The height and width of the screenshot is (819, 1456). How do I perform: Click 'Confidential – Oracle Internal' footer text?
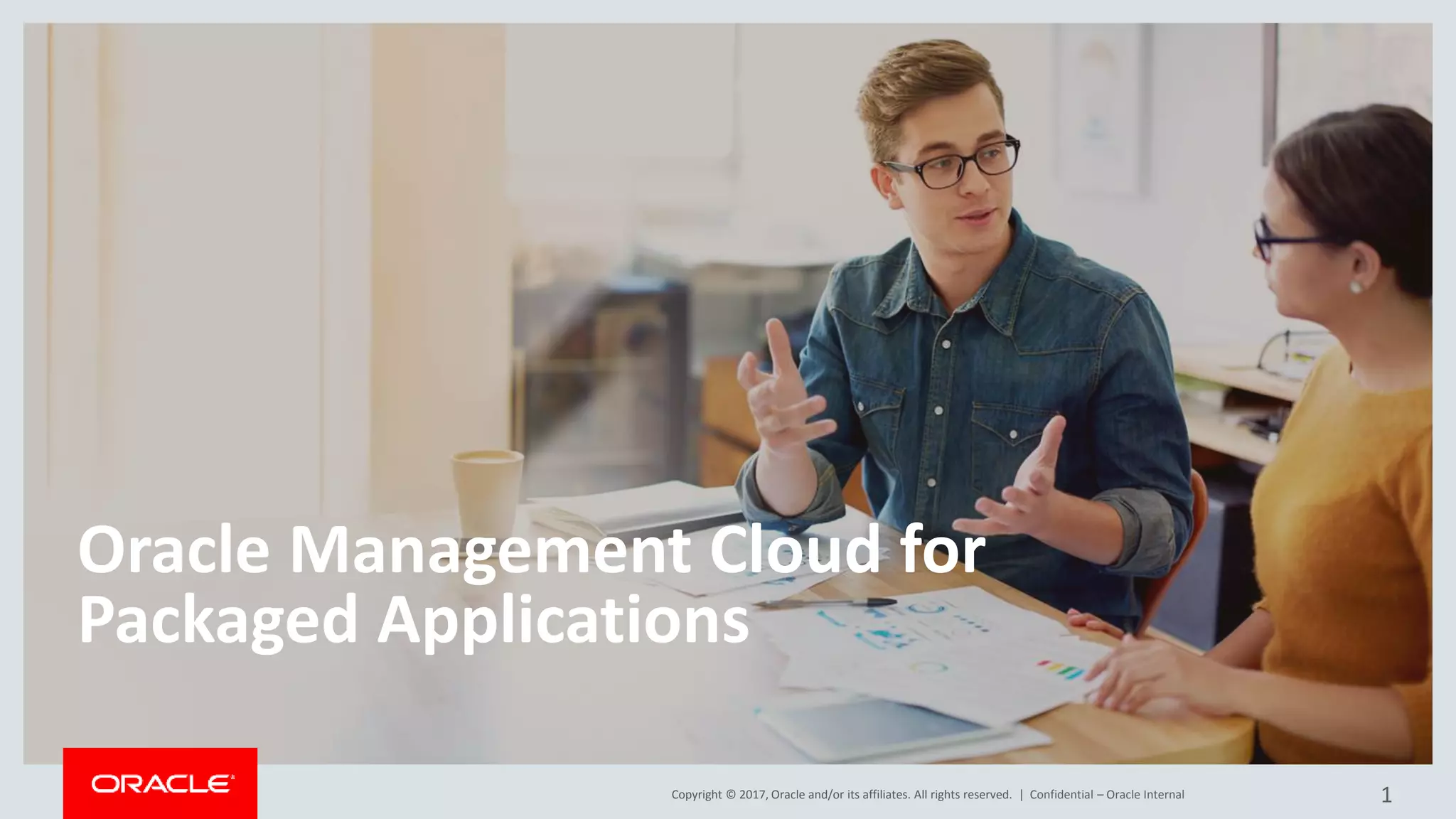[x=1107, y=795]
